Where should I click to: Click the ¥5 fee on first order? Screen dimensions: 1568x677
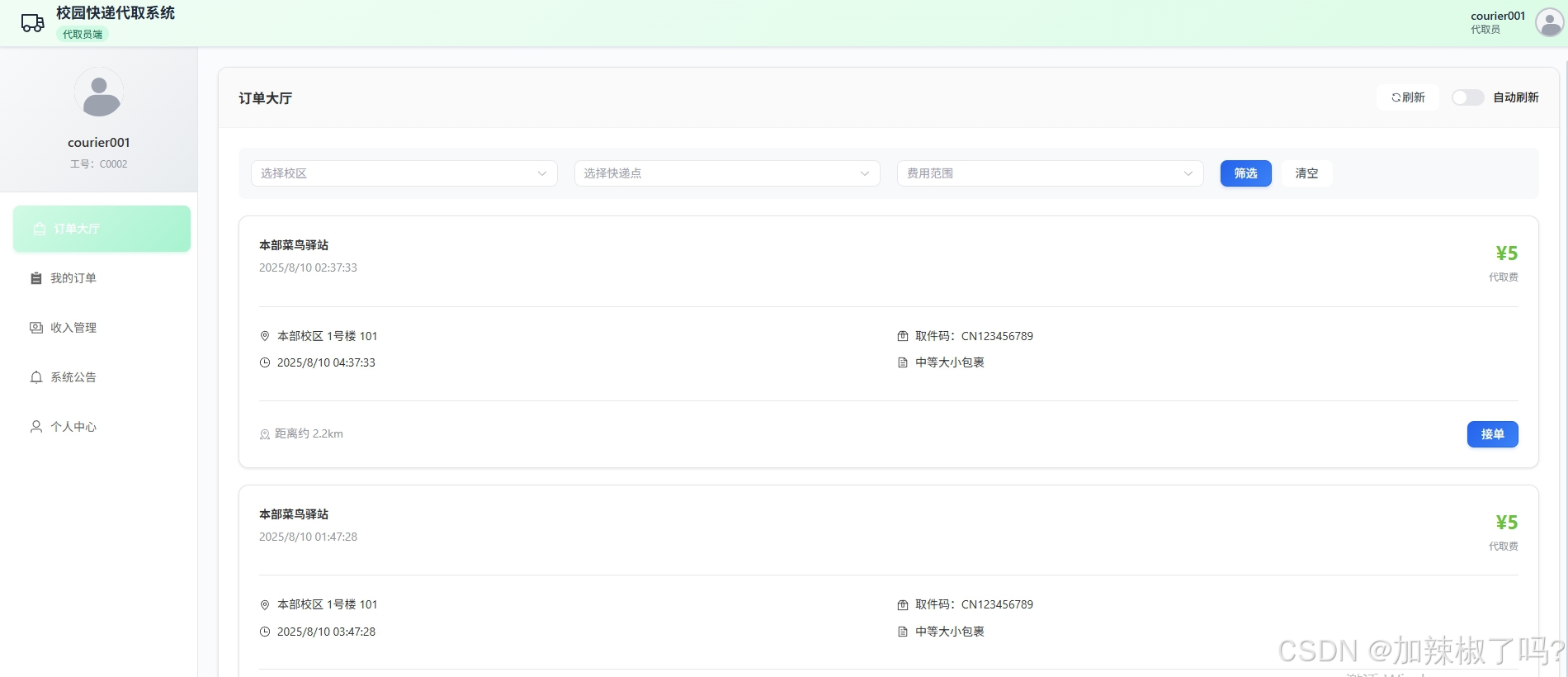coord(1507,253)
